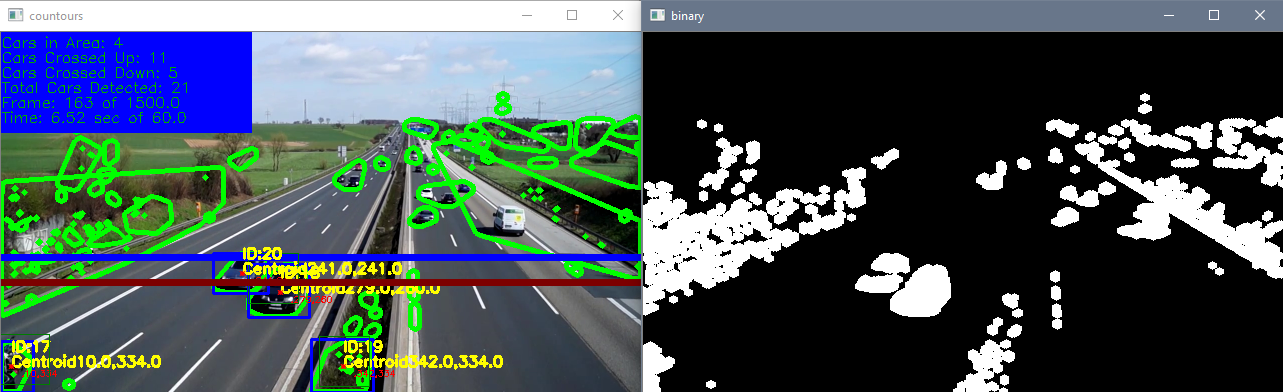Image resolution: width=1283 pixels, height=392 pixels.
Task: Close the countours window
Action: click(x=617, y=16)
